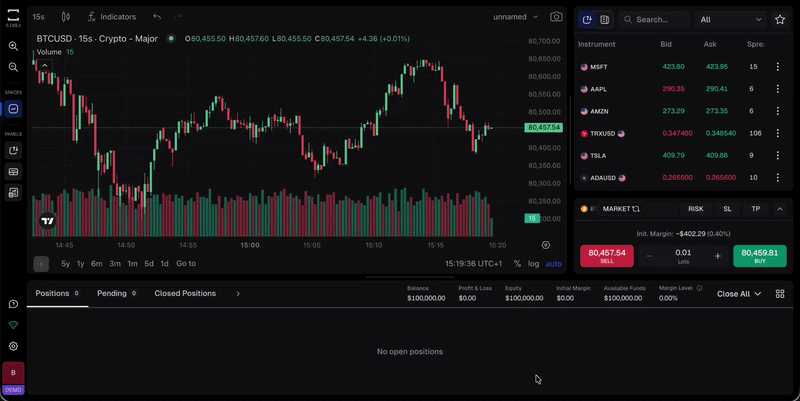Expand the chart bottom-left arrow button

pyautogui.click(x=41, y=264)
